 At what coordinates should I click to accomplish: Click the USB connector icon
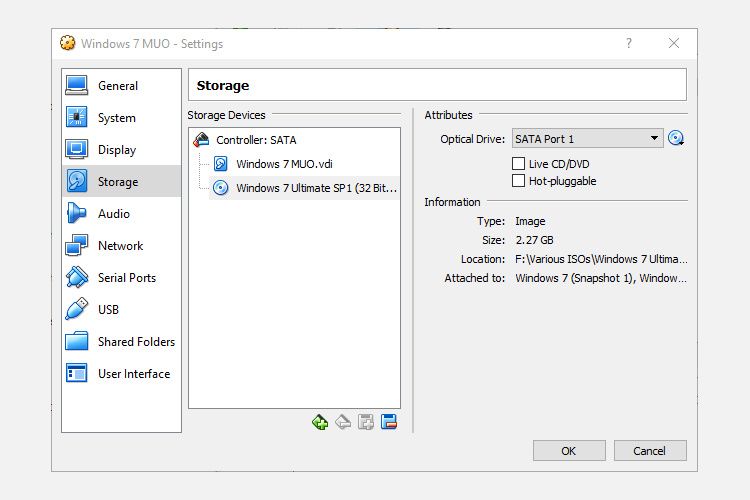click(77, 309)
